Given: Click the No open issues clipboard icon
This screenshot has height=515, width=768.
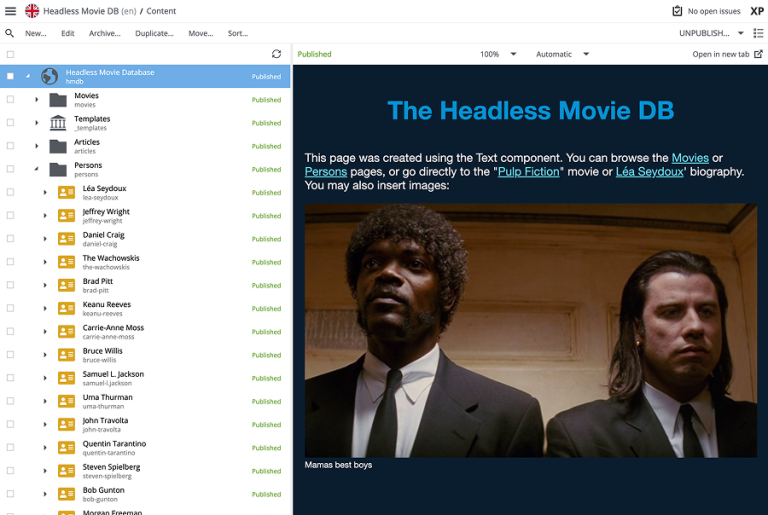Looking at the screenshot, I should (x=677, y=11).
